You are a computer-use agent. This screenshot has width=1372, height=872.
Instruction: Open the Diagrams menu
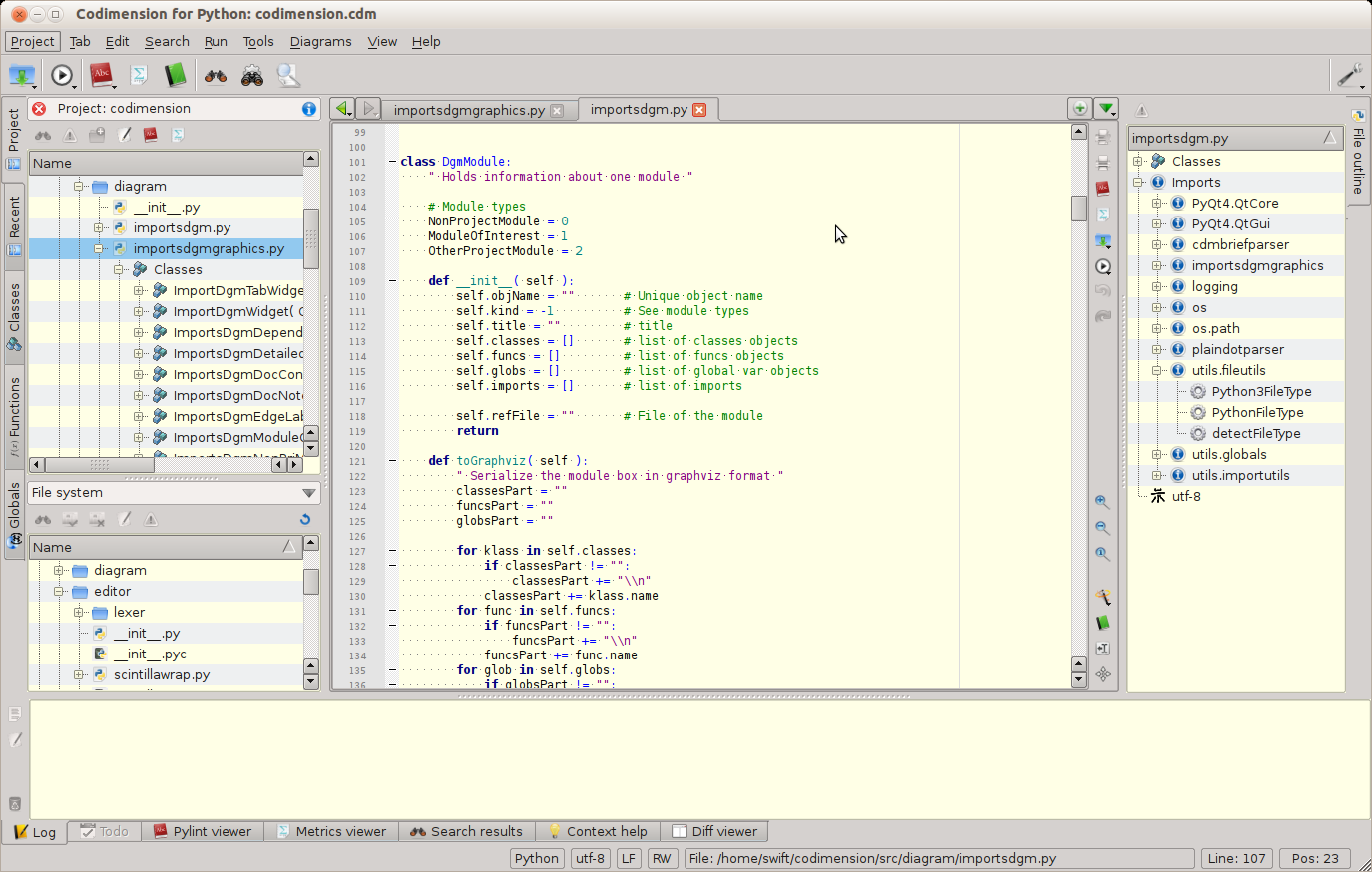pyautogui.click(x=320, y=41)
